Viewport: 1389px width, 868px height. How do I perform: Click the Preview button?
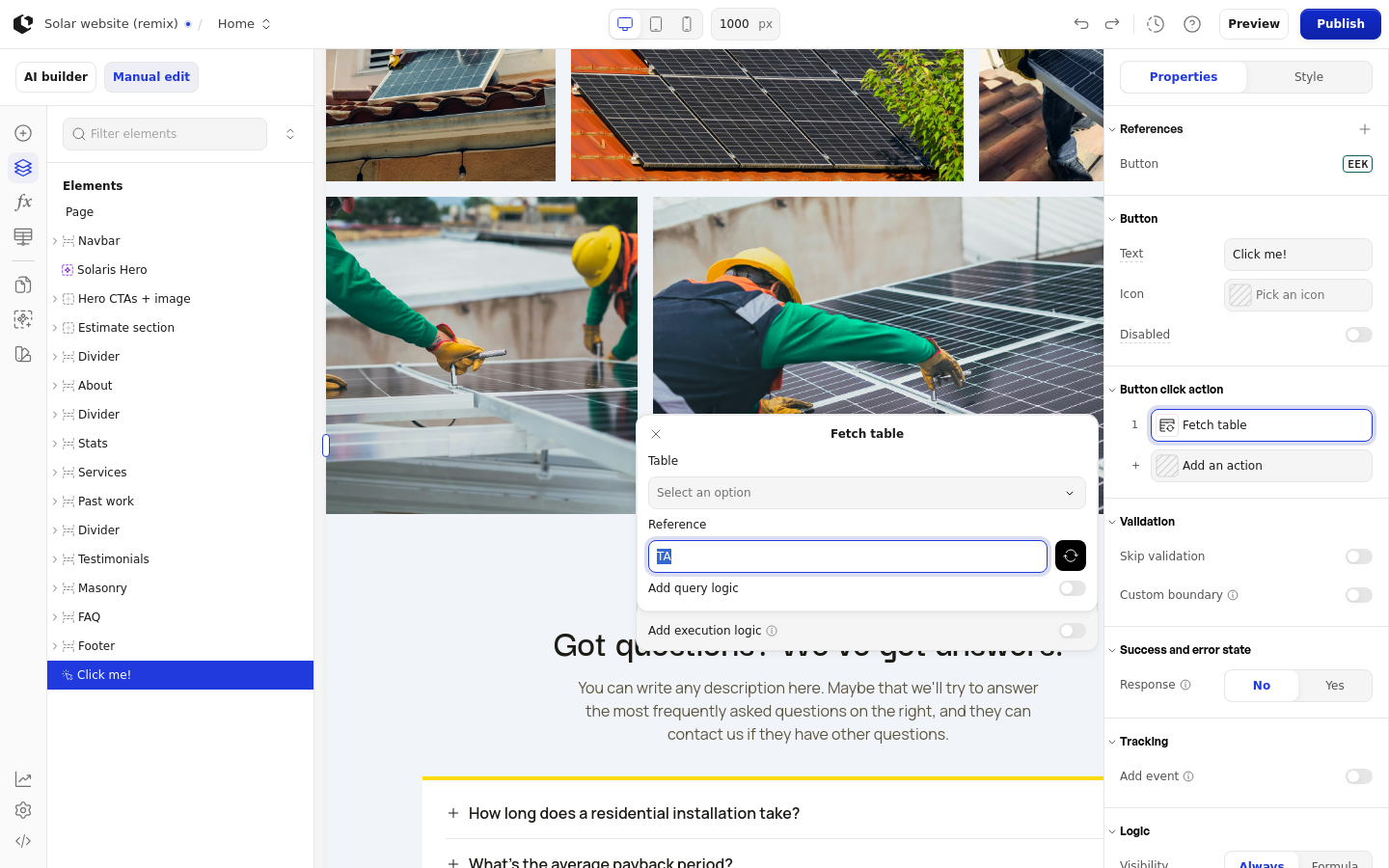(1254, 24)
